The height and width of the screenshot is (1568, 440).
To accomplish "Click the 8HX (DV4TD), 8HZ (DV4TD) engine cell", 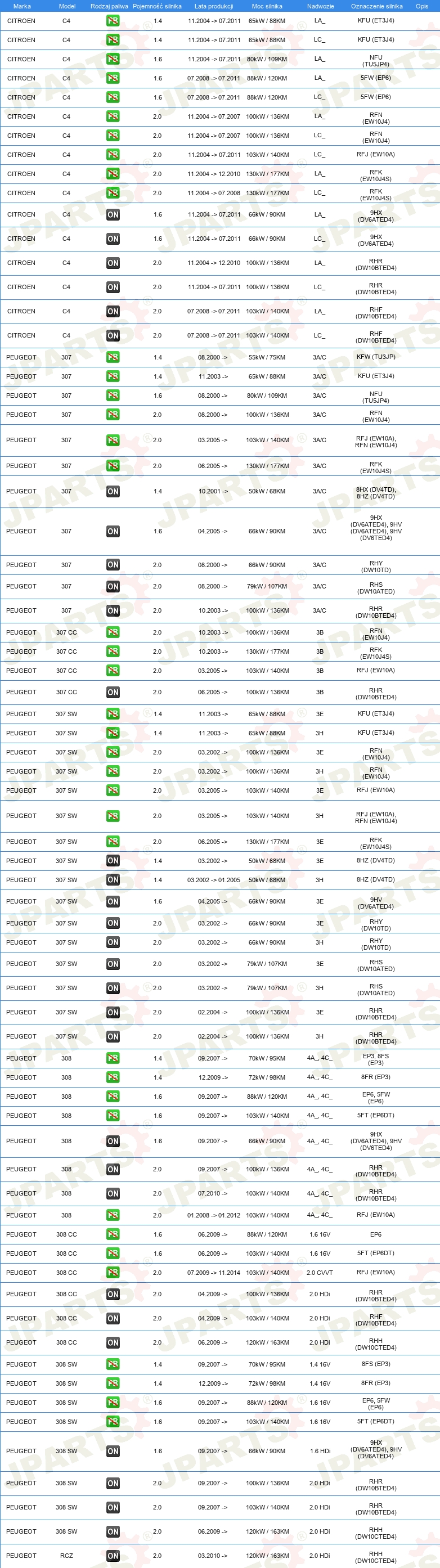I will 376,492.
